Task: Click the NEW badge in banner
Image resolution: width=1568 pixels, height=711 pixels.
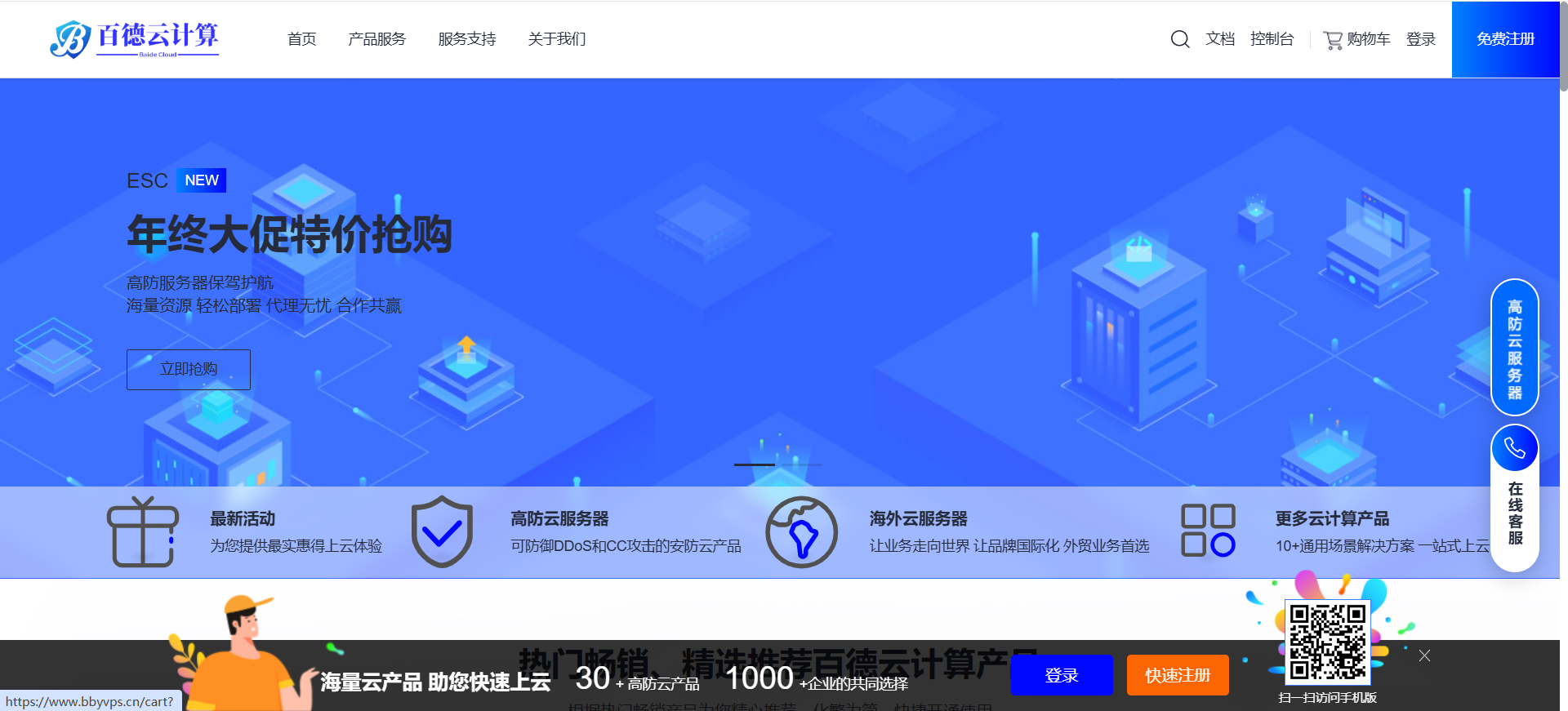Action: (202, 180)
